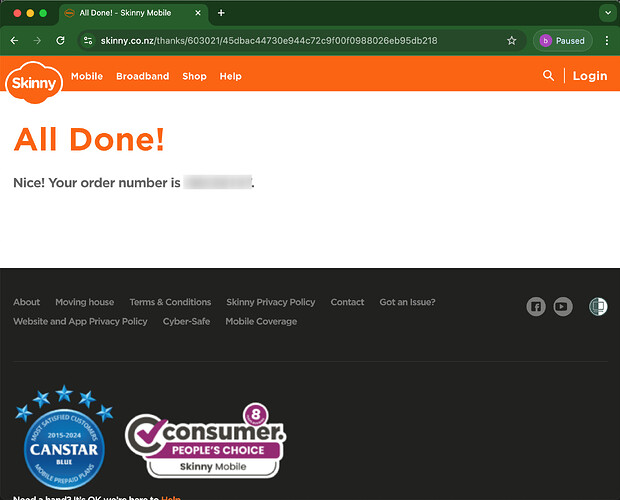Open Website and App Privacy Policy link
Screen dimensions: 620x500
pos(80,321)
